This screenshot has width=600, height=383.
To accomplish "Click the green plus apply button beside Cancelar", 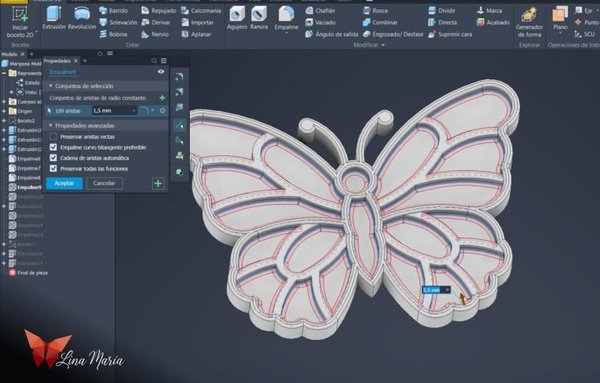I will pyautogui.click(x=158, y=184).
